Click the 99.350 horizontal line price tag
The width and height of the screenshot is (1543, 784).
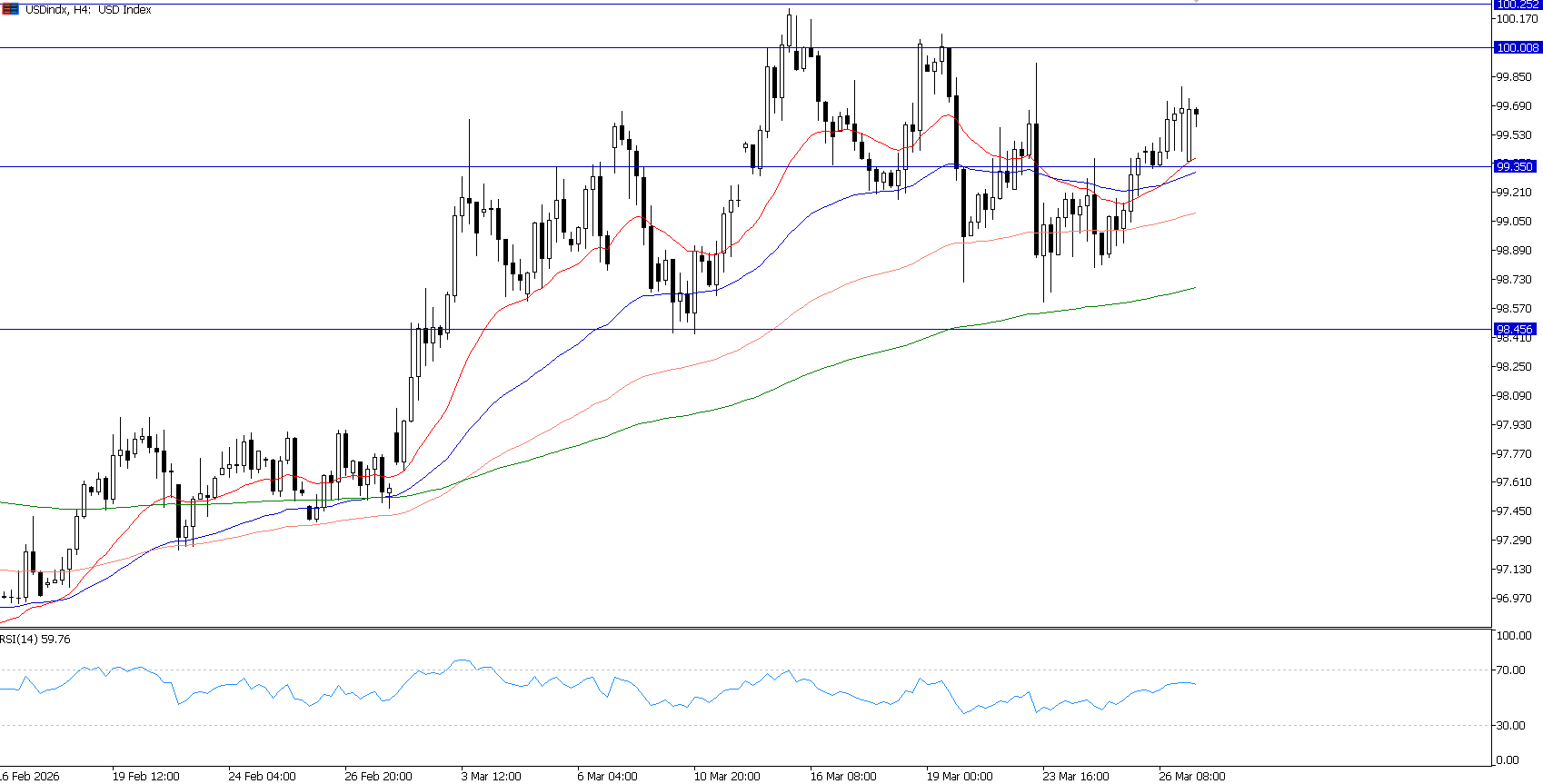click(x=1515, y=166)
